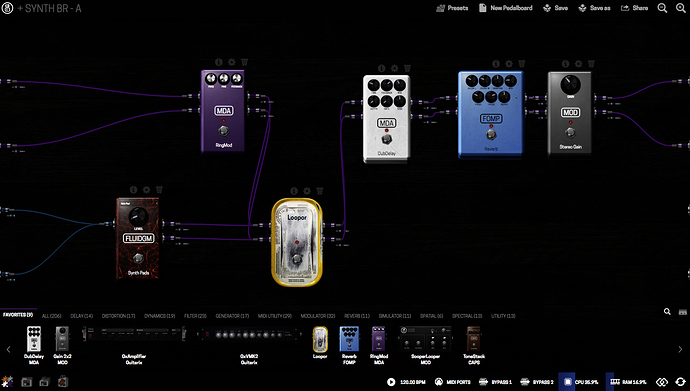Adjust first knob on RingMod pedal

point(211,79)
